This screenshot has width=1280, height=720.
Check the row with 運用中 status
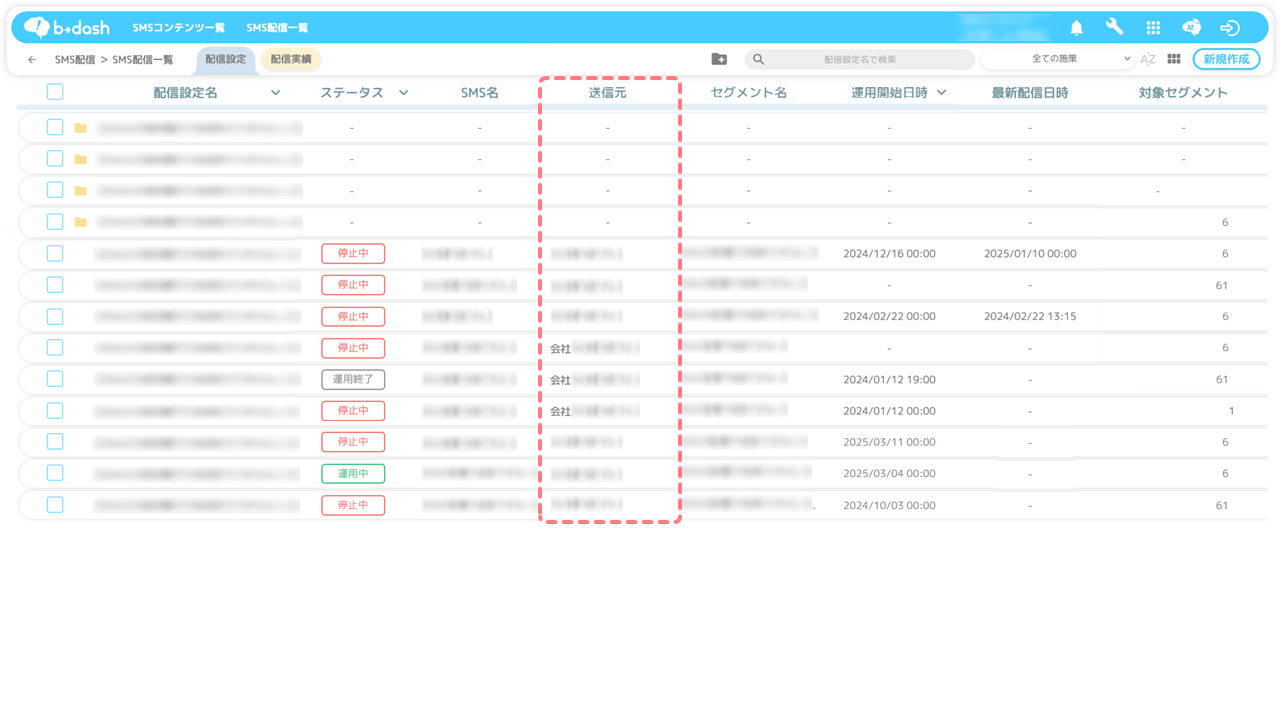click(55, 473)
